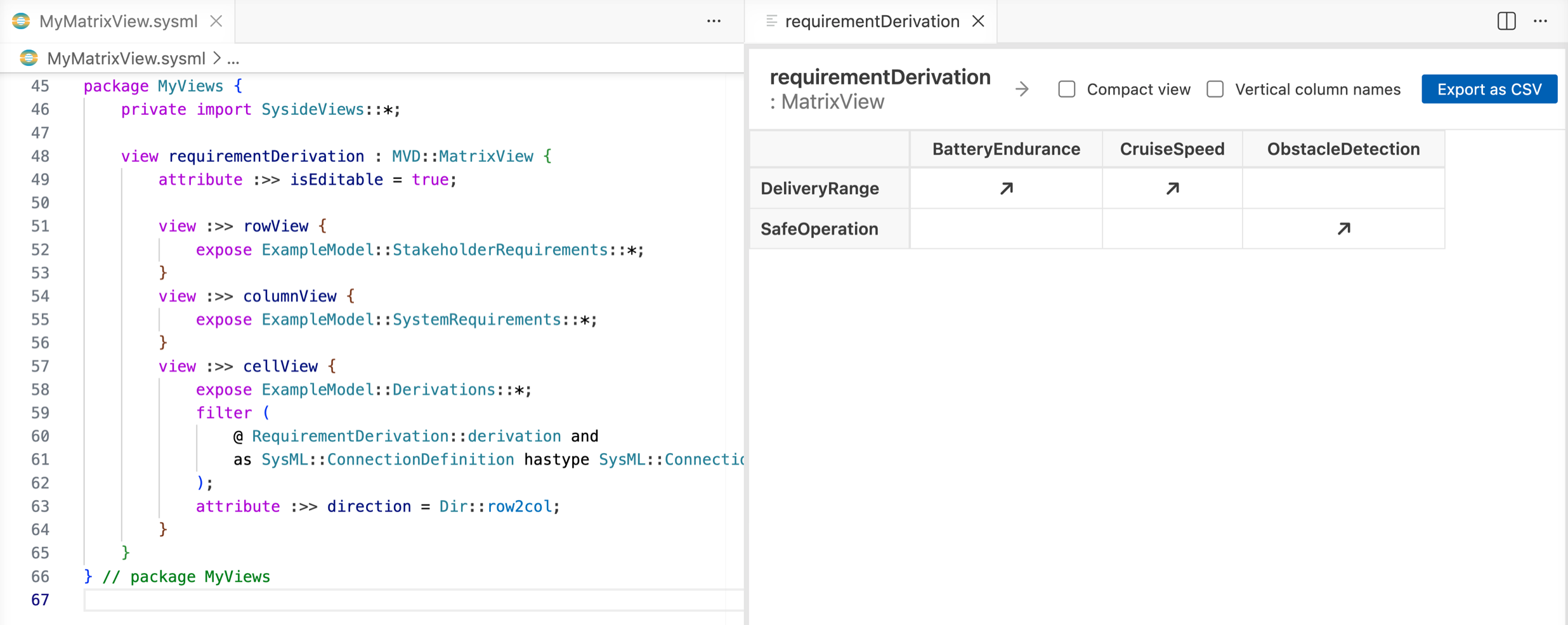Place cursor on empty line 67
Screen dimensions: 1568x625
[x=414, y=600]
